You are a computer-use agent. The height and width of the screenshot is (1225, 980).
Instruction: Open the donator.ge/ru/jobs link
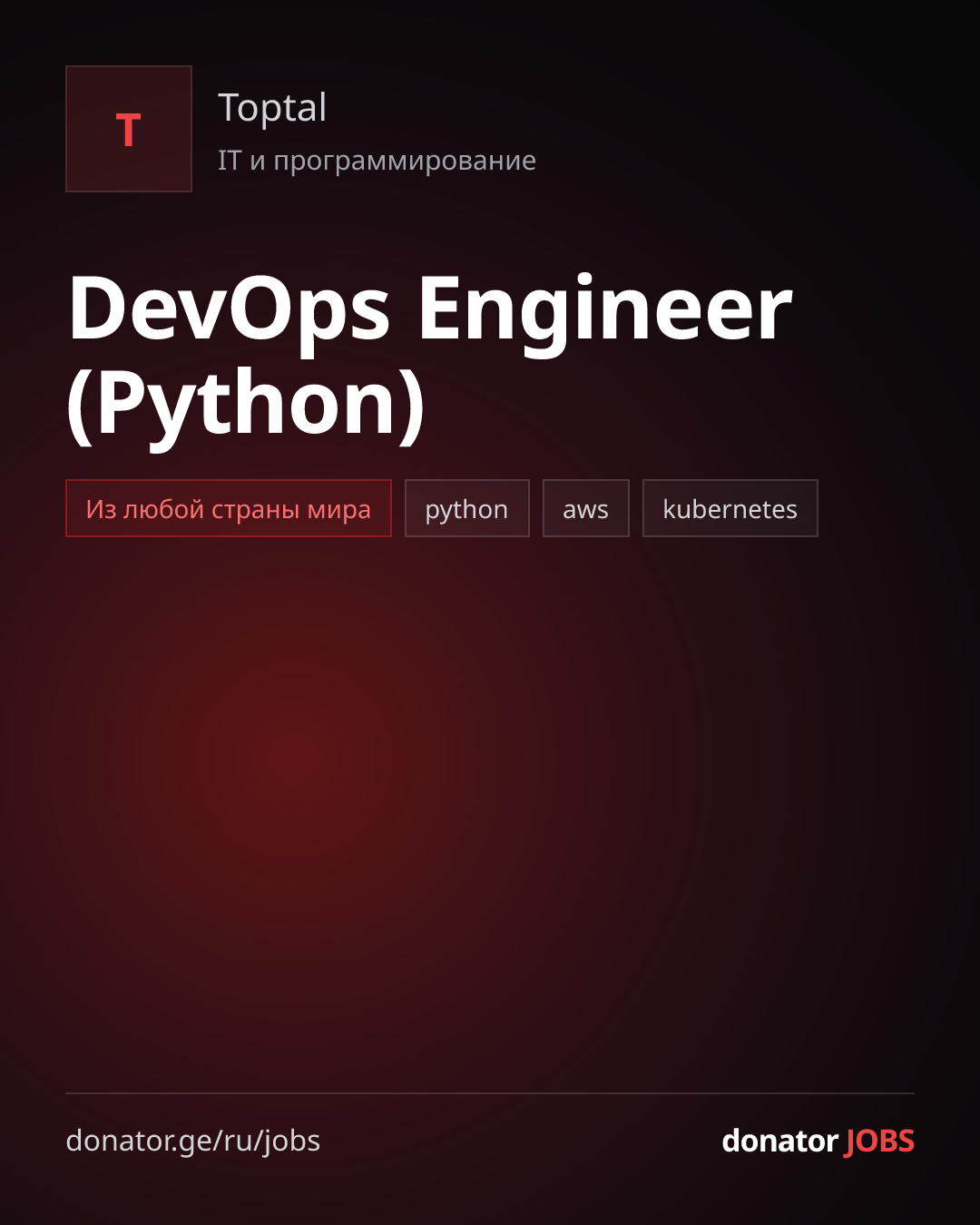point(193,1141)
